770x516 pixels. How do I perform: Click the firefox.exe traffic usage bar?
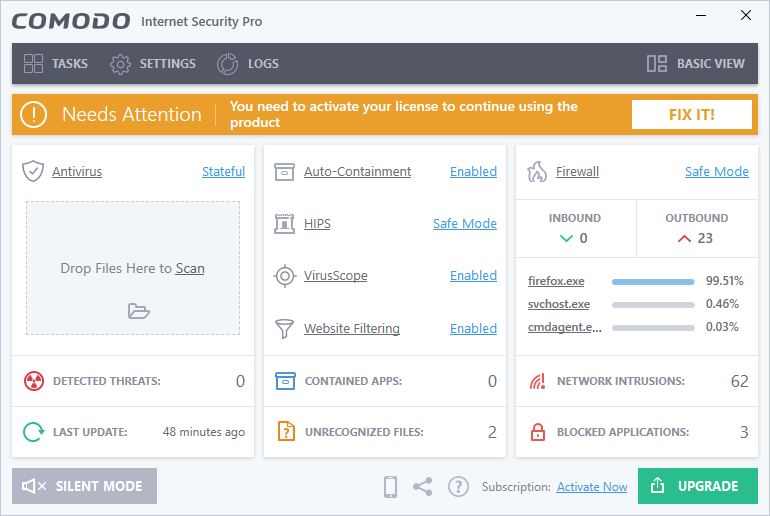(653, 282)
